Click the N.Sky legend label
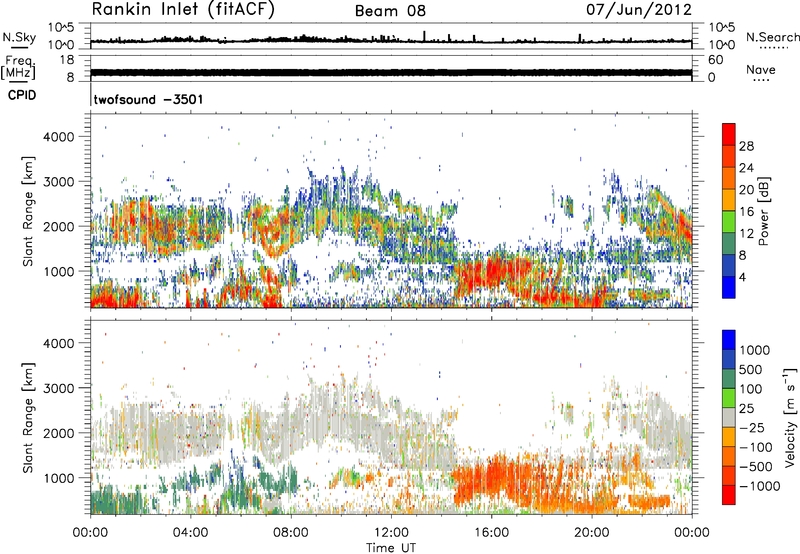800x554 pixels. (19, 37)
